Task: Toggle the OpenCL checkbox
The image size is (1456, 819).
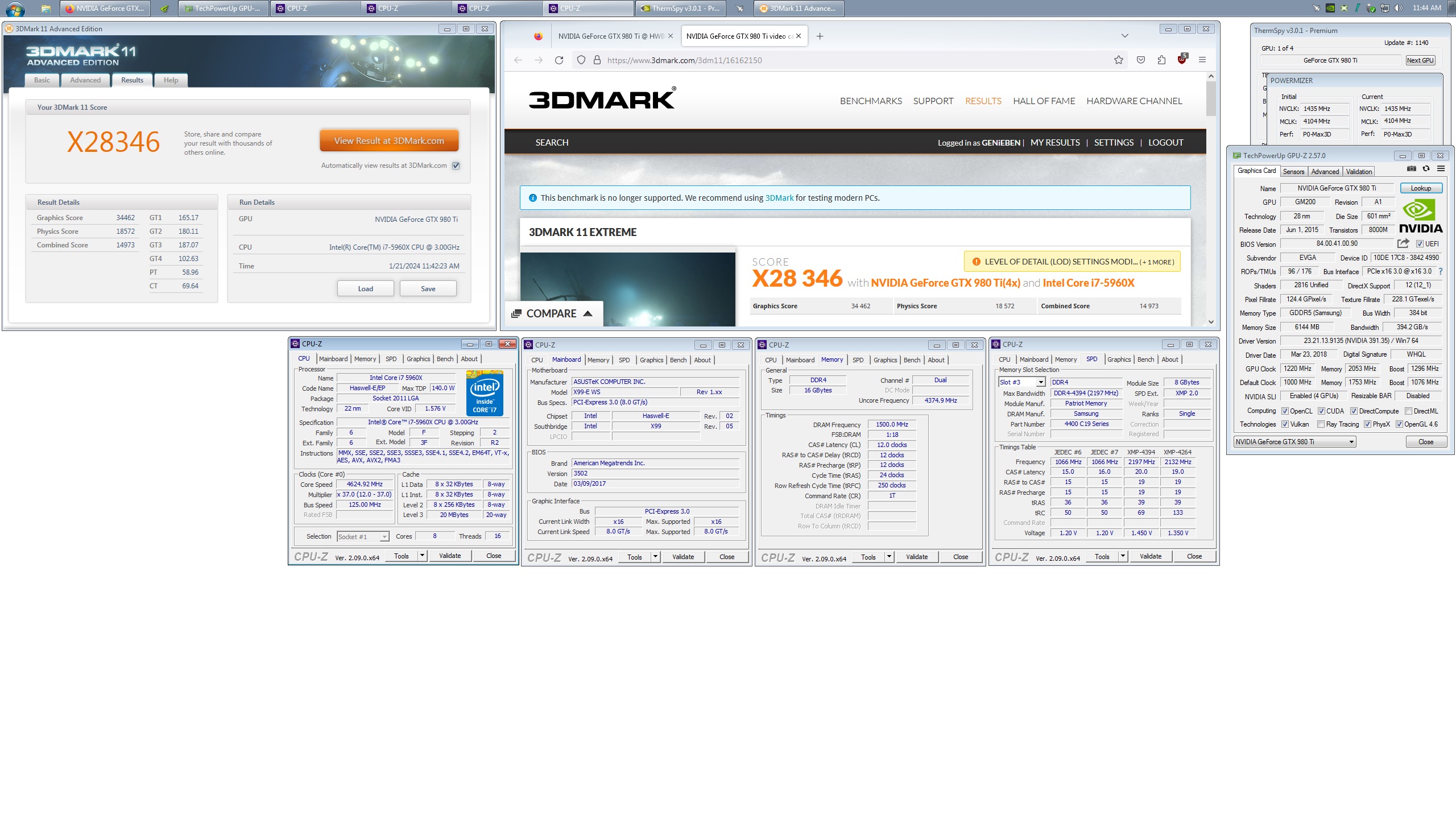Action: (x=1285, y=411)
